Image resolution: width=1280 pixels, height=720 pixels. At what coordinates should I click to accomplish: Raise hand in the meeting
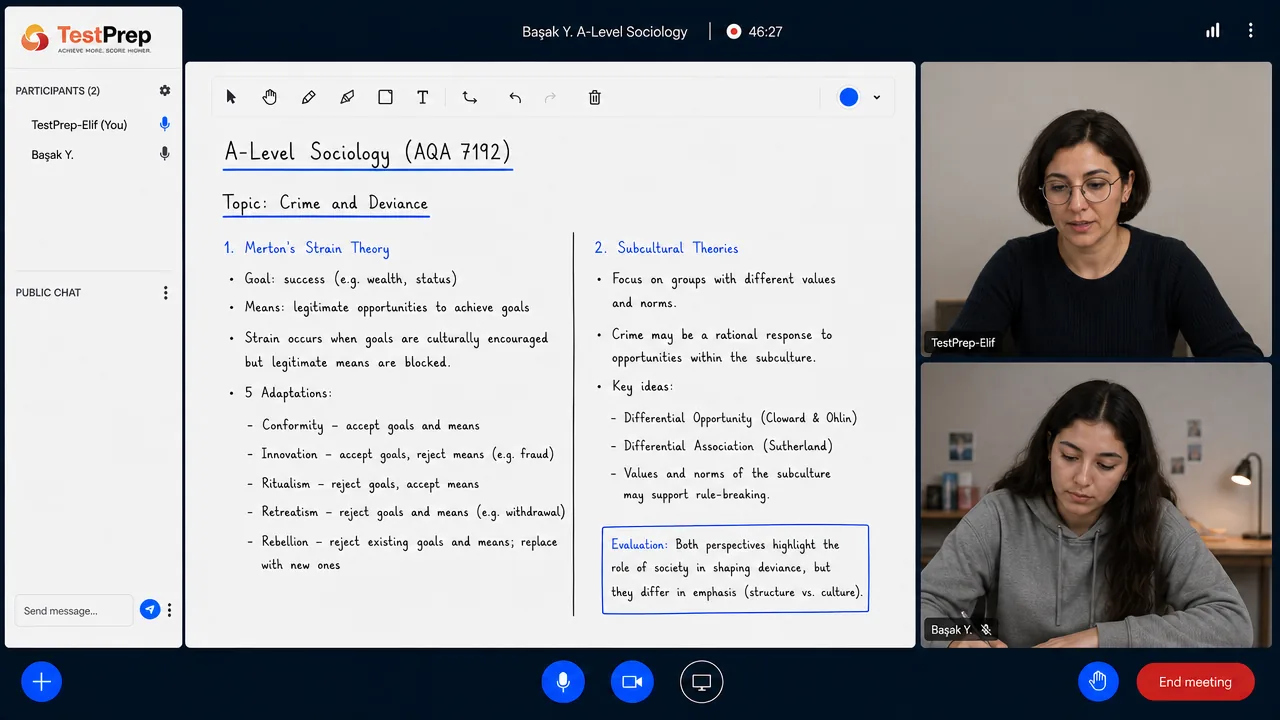coord(1098,682)
